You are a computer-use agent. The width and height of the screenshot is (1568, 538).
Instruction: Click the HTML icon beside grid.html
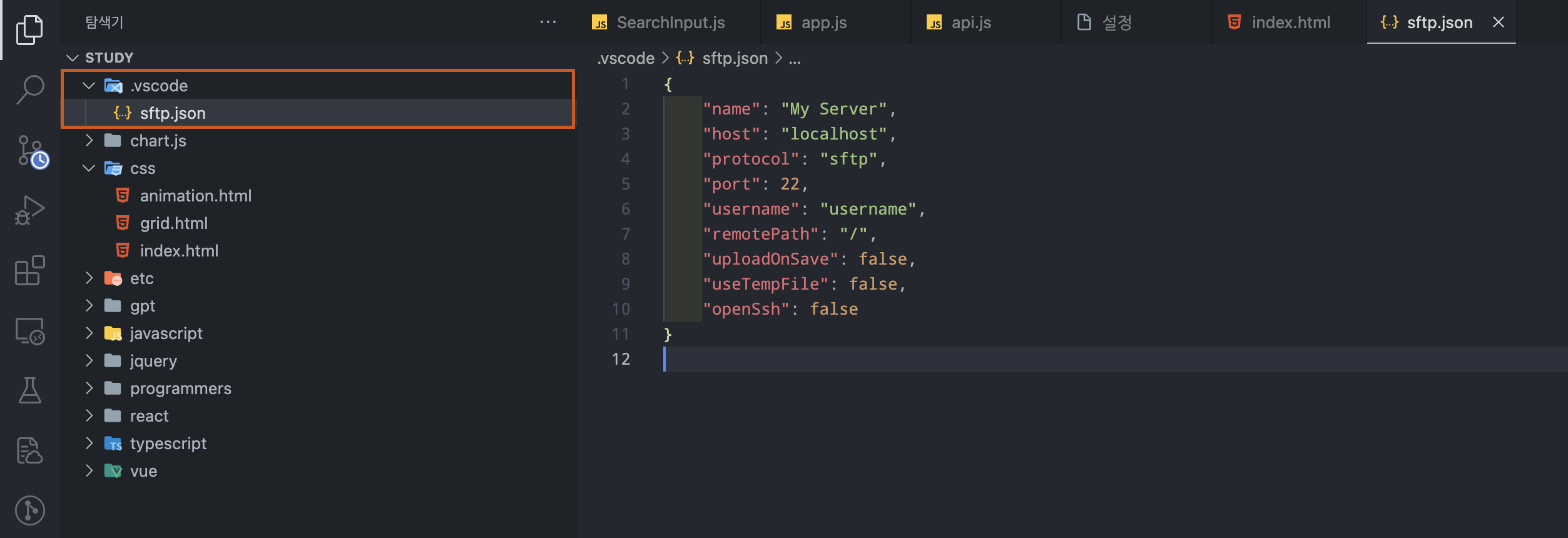coord(123,223)
